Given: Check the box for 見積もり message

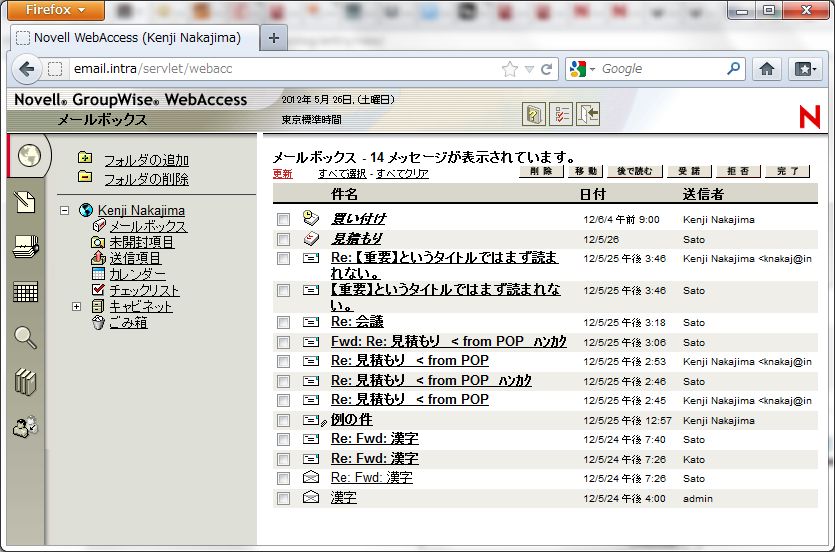Looking at the screenshot, I should (x=283, y=240).
